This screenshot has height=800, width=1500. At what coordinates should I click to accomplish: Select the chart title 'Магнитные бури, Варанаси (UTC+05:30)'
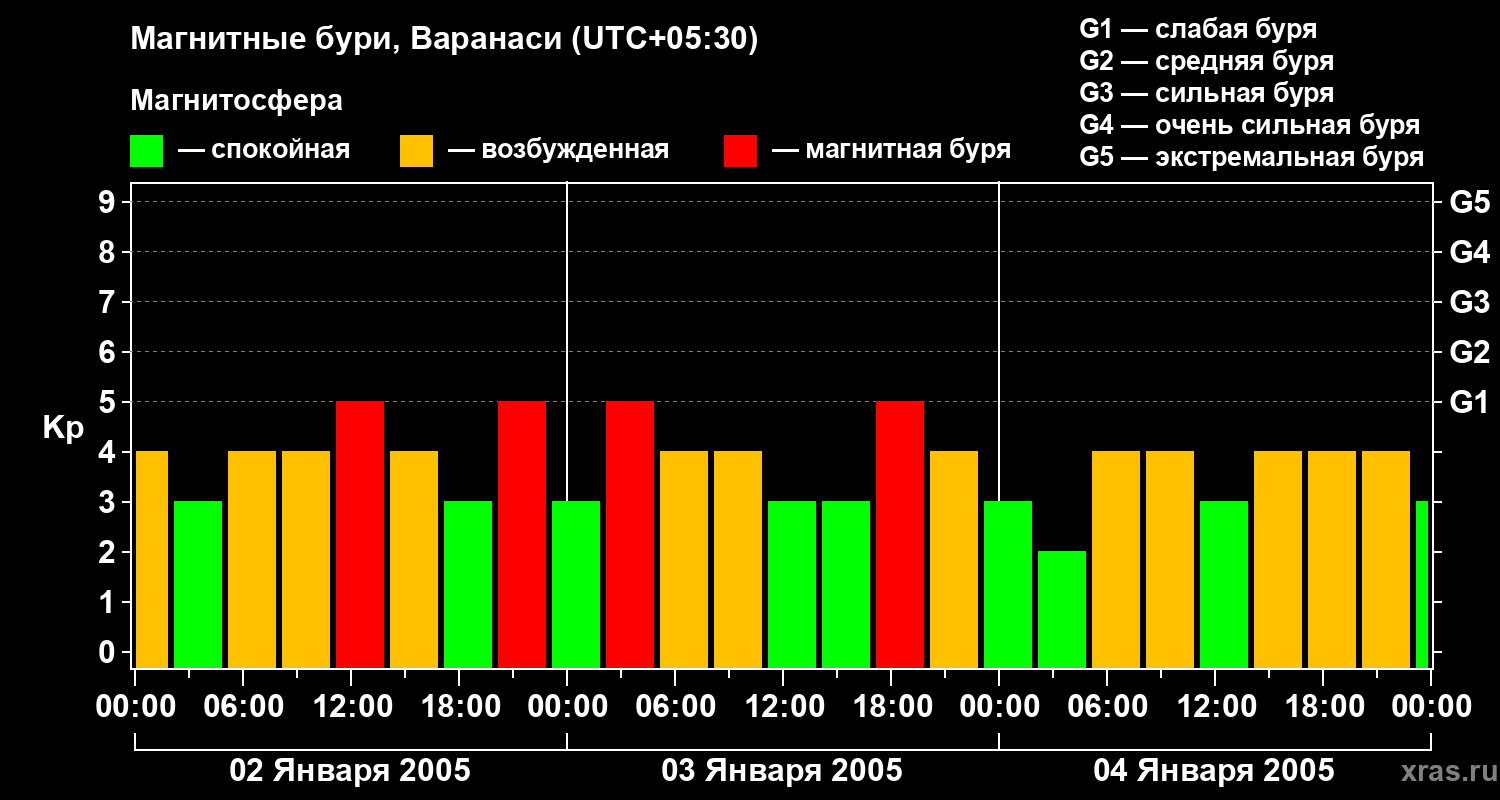coord(444,40)
